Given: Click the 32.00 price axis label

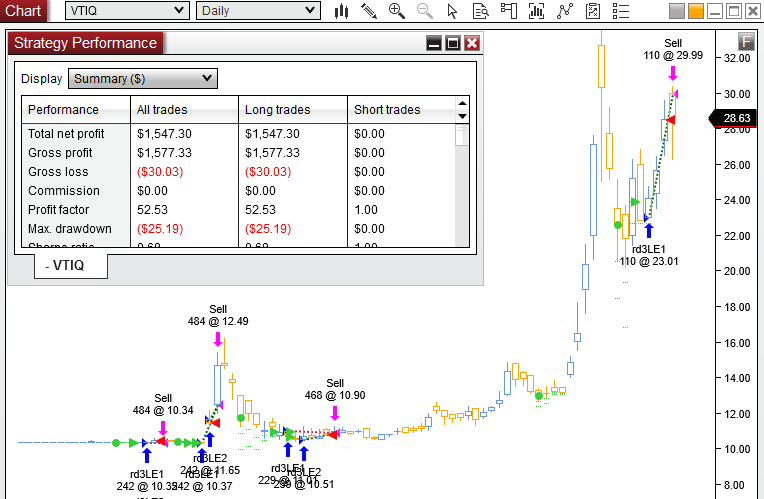Looking at the screenshot, I should tap(737, 58).
